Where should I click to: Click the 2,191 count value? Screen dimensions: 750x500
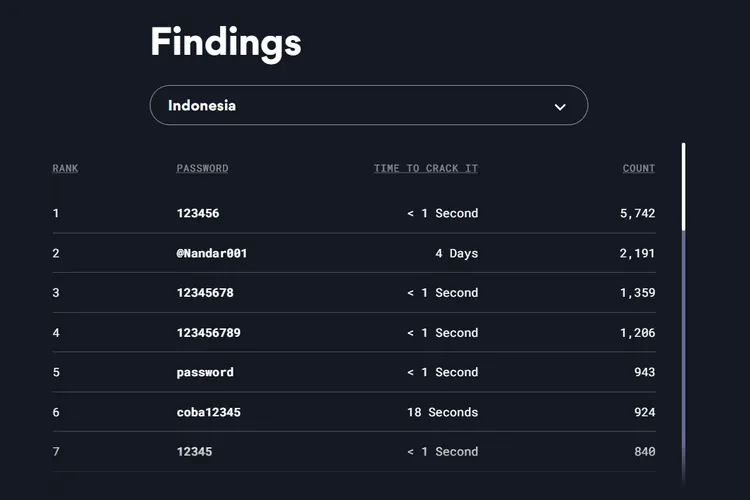637,253
